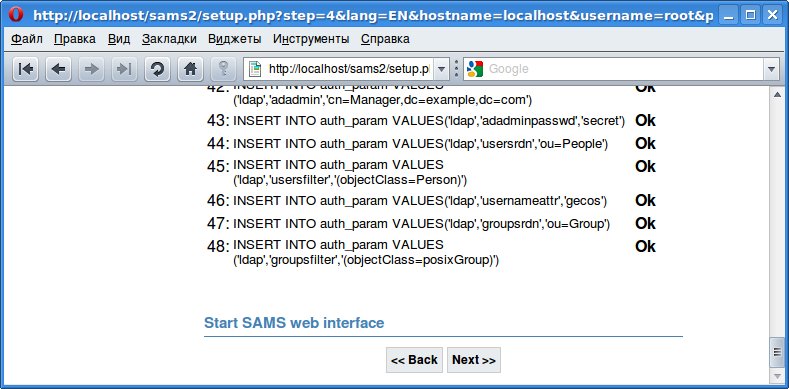This screenshot has height=389, width=789.
Task: Click the << Back button
Action: point(414,360)
